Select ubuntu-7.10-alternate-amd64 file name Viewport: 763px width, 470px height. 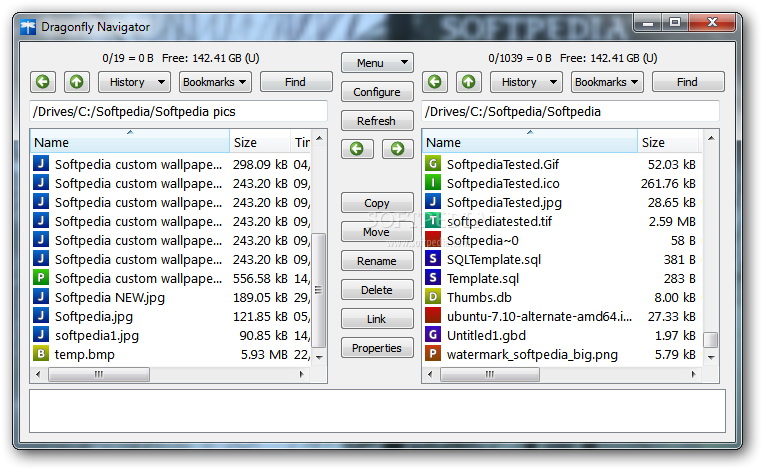coord(539,316)
